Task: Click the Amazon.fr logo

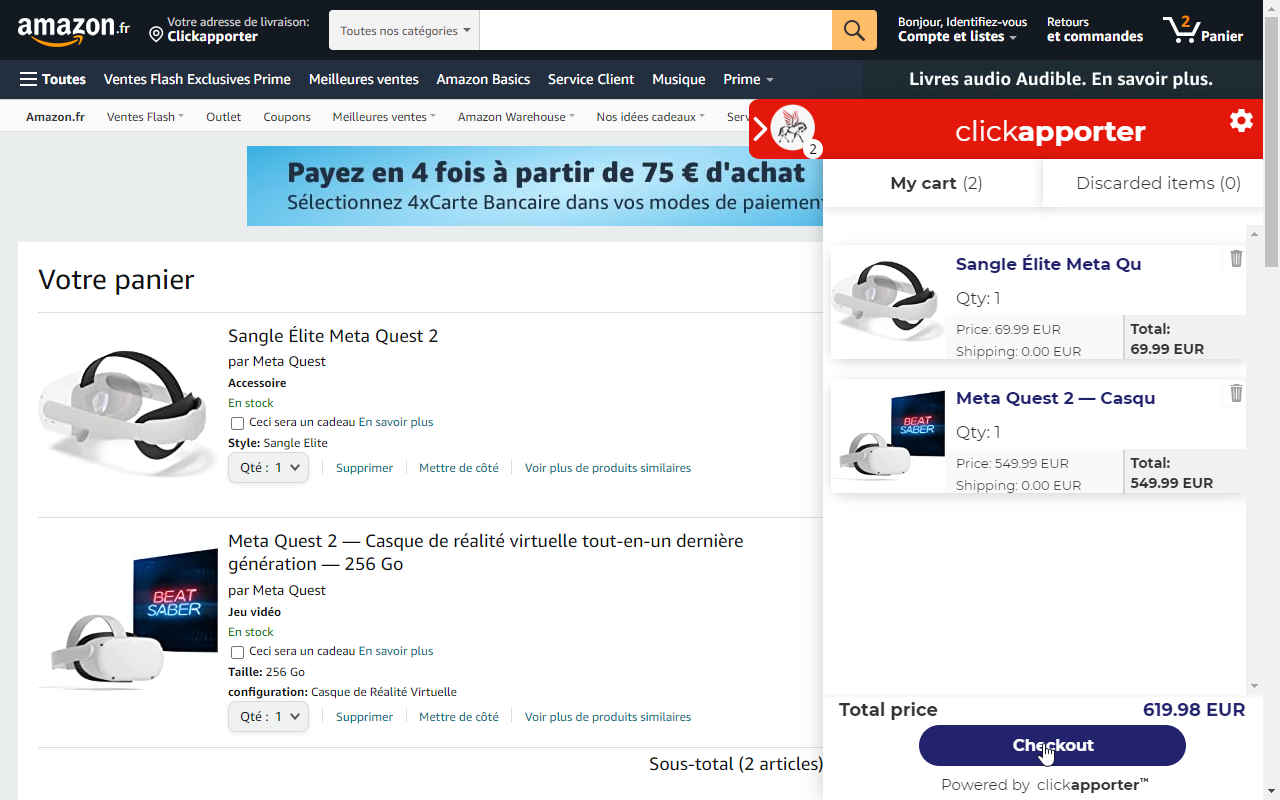Action: click(x=74, y=30)
